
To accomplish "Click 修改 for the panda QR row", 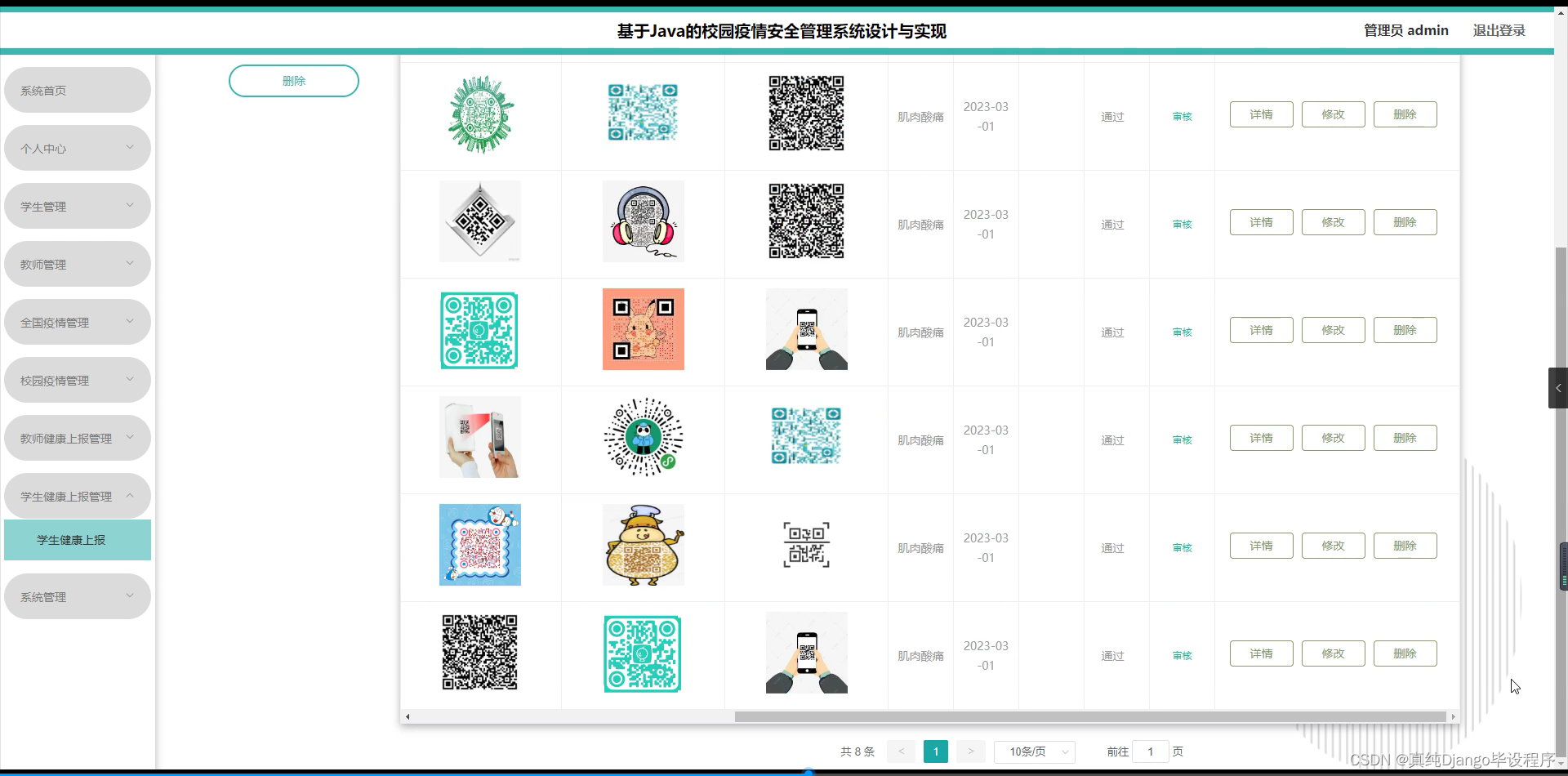I will point(1334,438).
